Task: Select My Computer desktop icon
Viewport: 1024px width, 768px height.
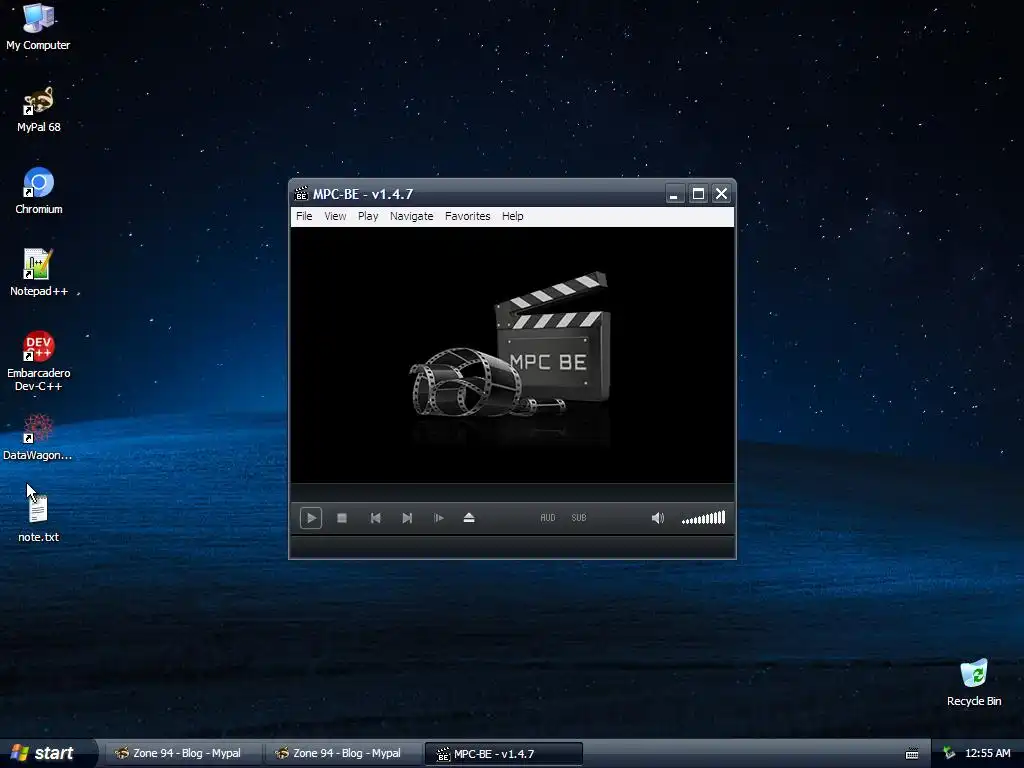Action: (39, 27)
